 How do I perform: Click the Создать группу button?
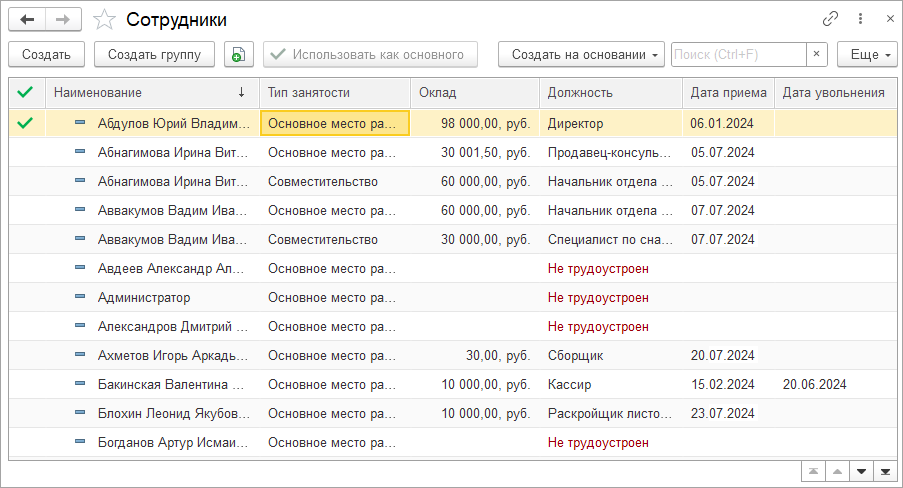point(154,54)
